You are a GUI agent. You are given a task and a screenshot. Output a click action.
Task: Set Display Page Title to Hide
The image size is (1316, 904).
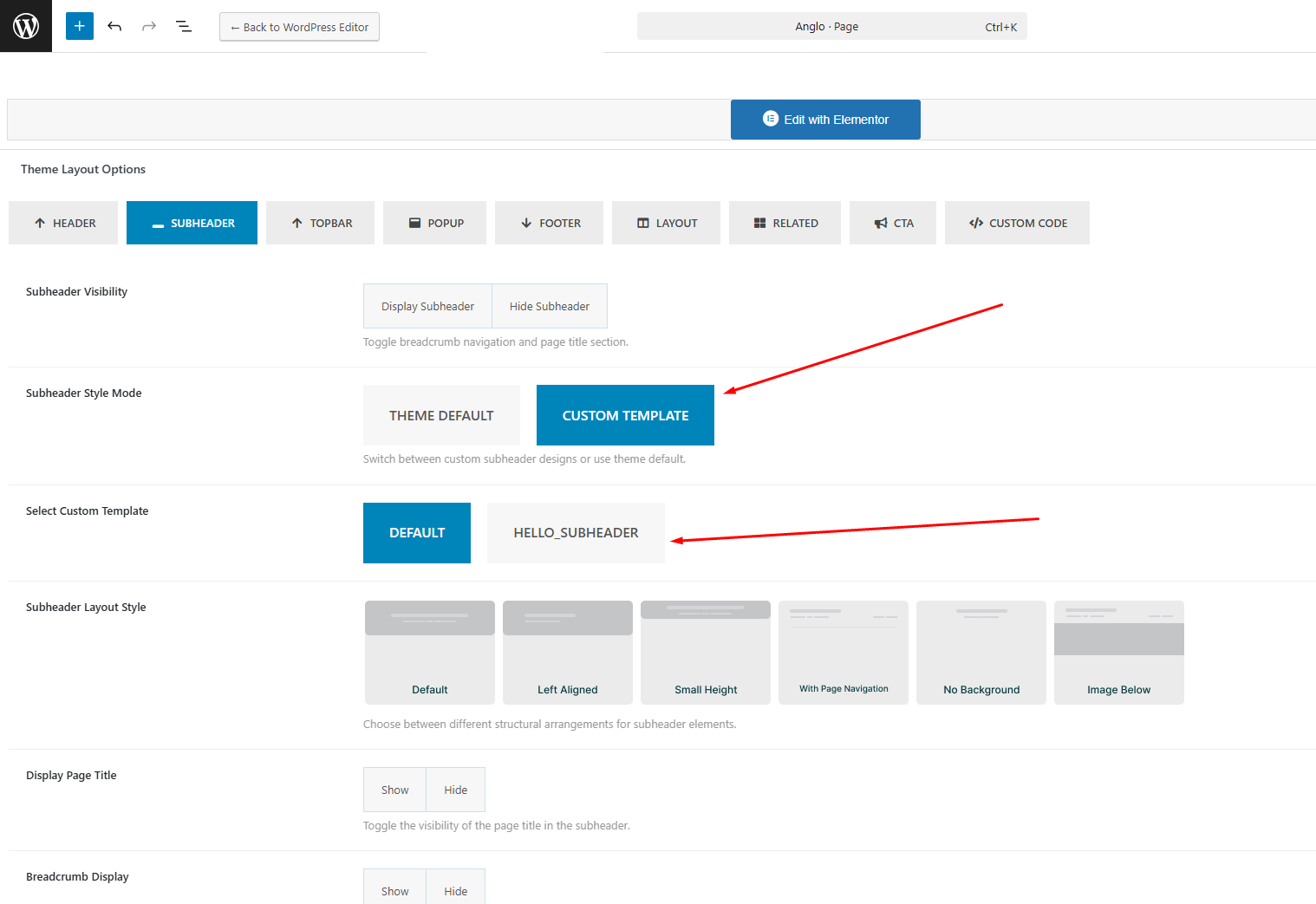(455, 790)
